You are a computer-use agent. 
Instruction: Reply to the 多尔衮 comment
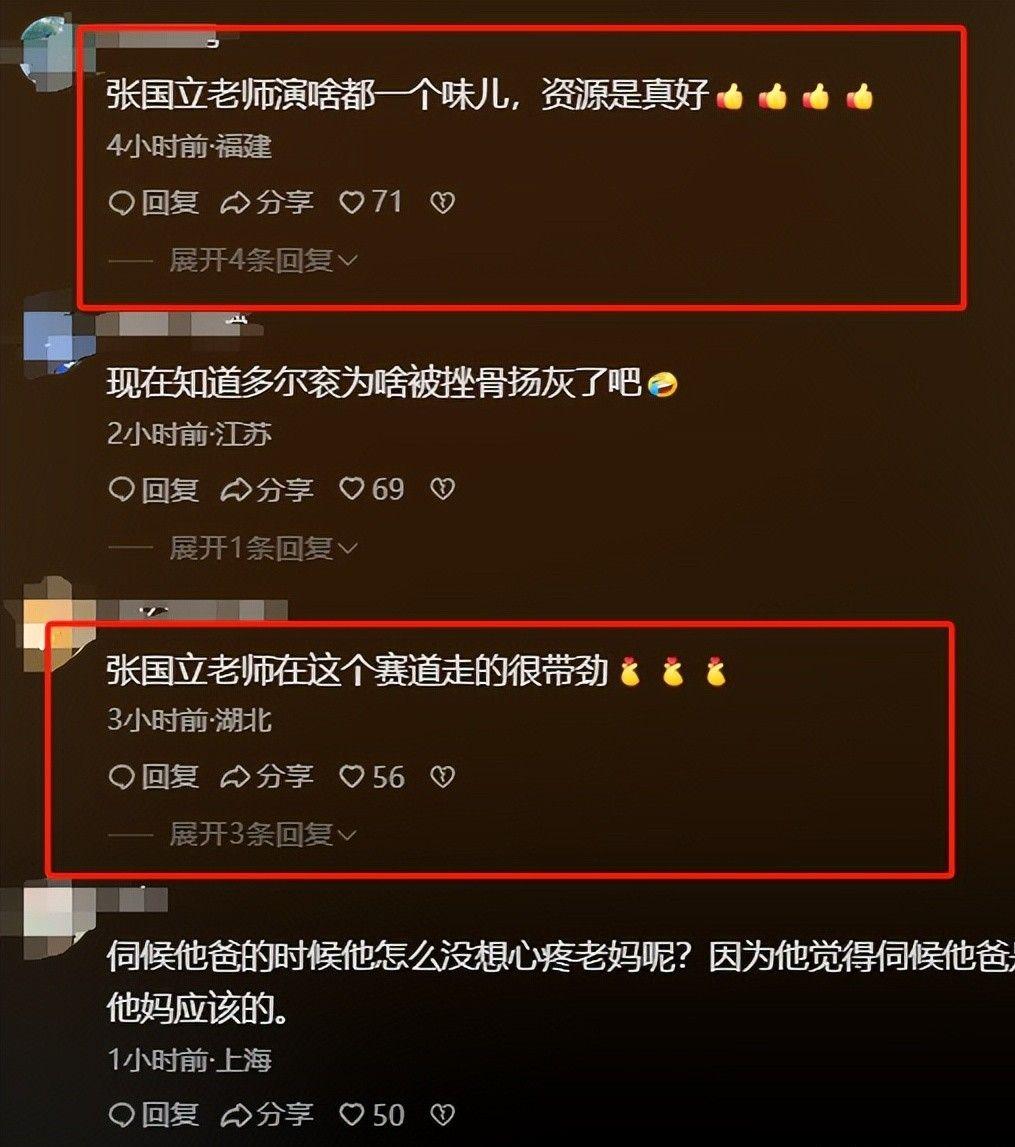pos(154,489)
